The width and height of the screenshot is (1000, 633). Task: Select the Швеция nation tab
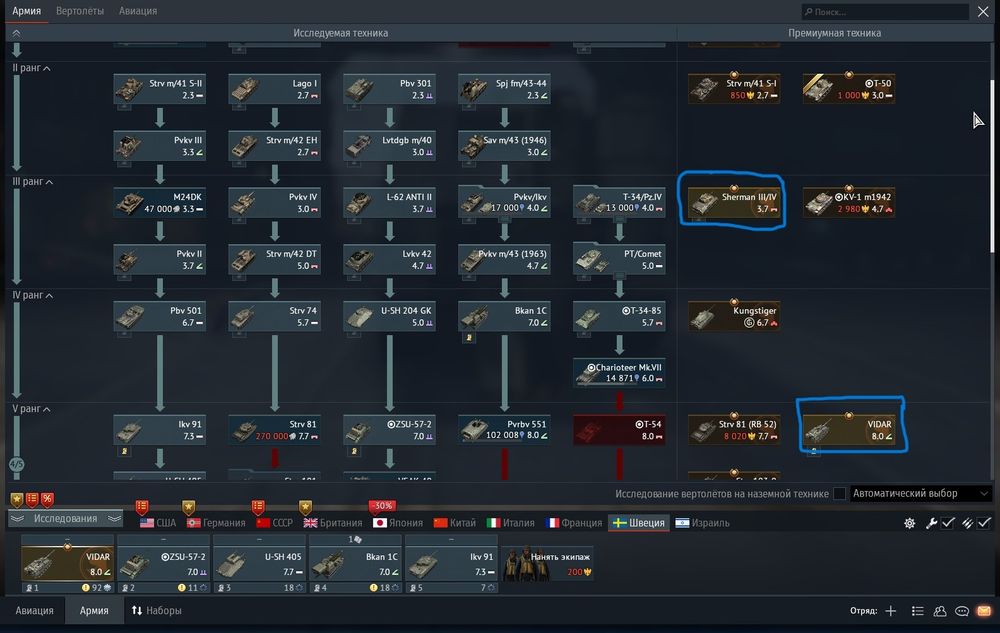tap(639, 523)
